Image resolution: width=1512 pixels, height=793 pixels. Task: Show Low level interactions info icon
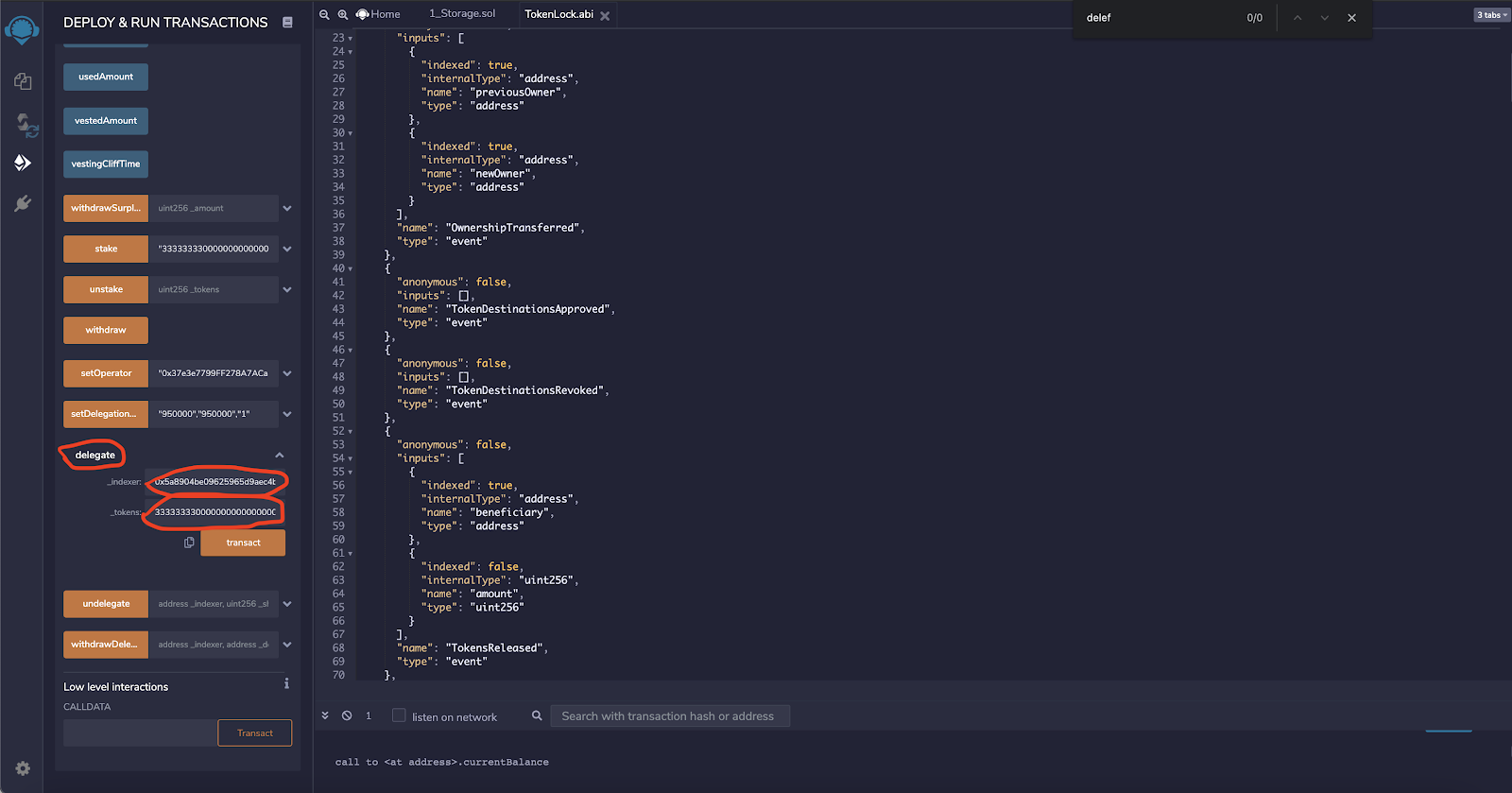click(x=286, y=683)
